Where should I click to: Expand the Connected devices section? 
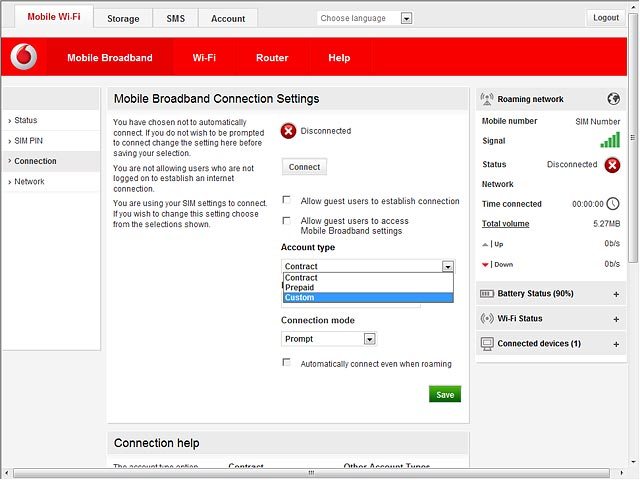(616, 344)
